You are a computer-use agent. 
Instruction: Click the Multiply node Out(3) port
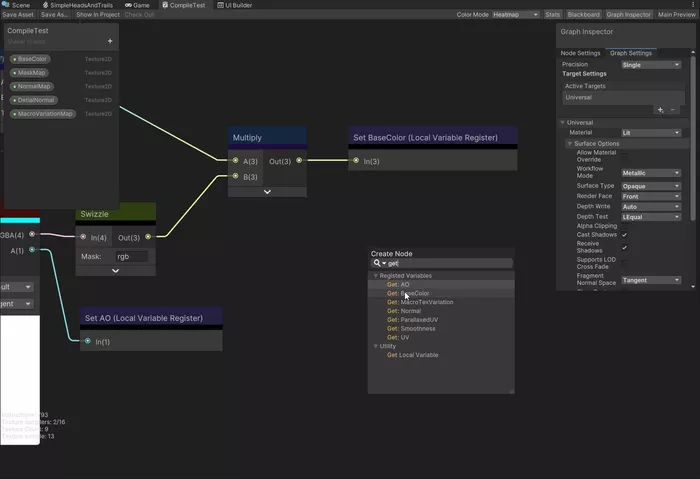click(x=299, y=160)
